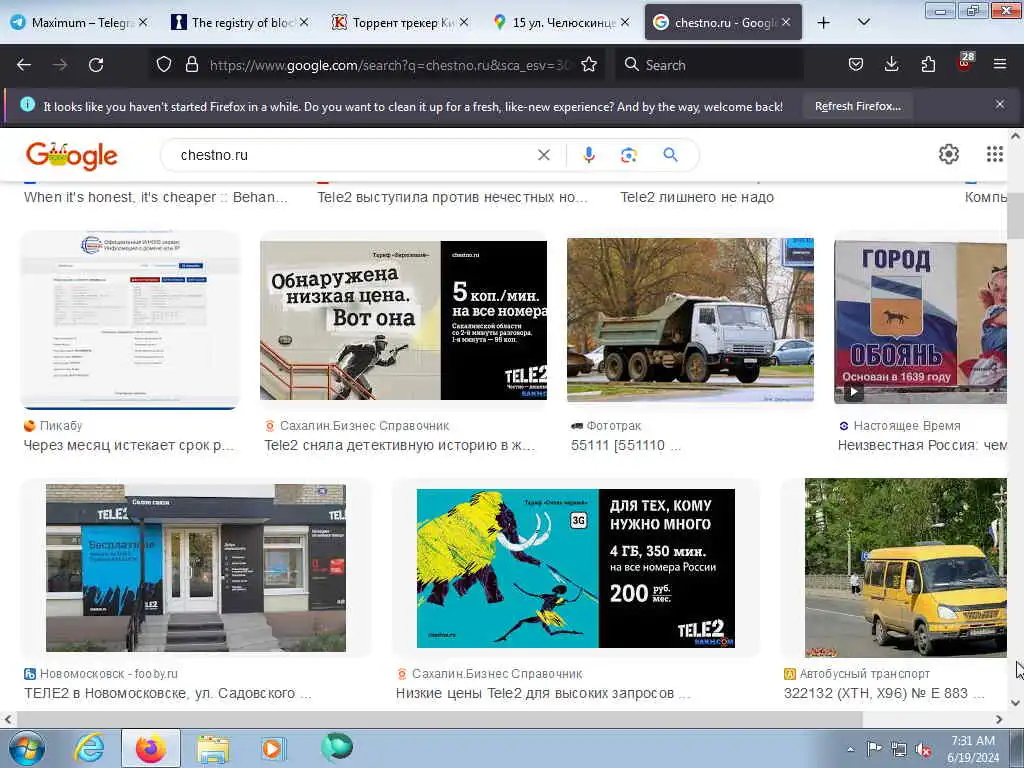The image size is (1024, 768).
Task: Open the Через месяц истекает срок link
Action: 129,445
